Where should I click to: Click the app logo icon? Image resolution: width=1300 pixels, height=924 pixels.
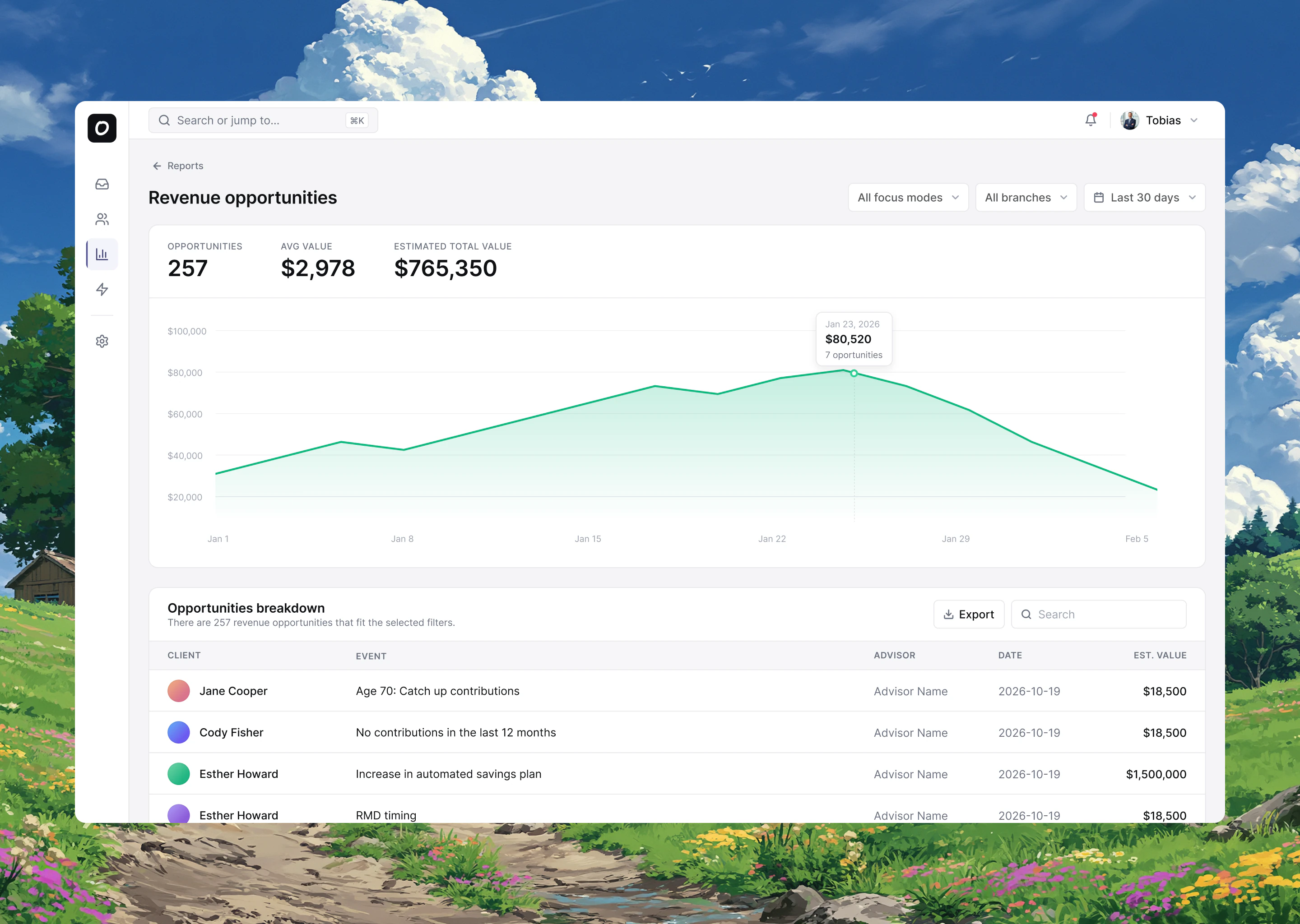(x=102, y=128)
